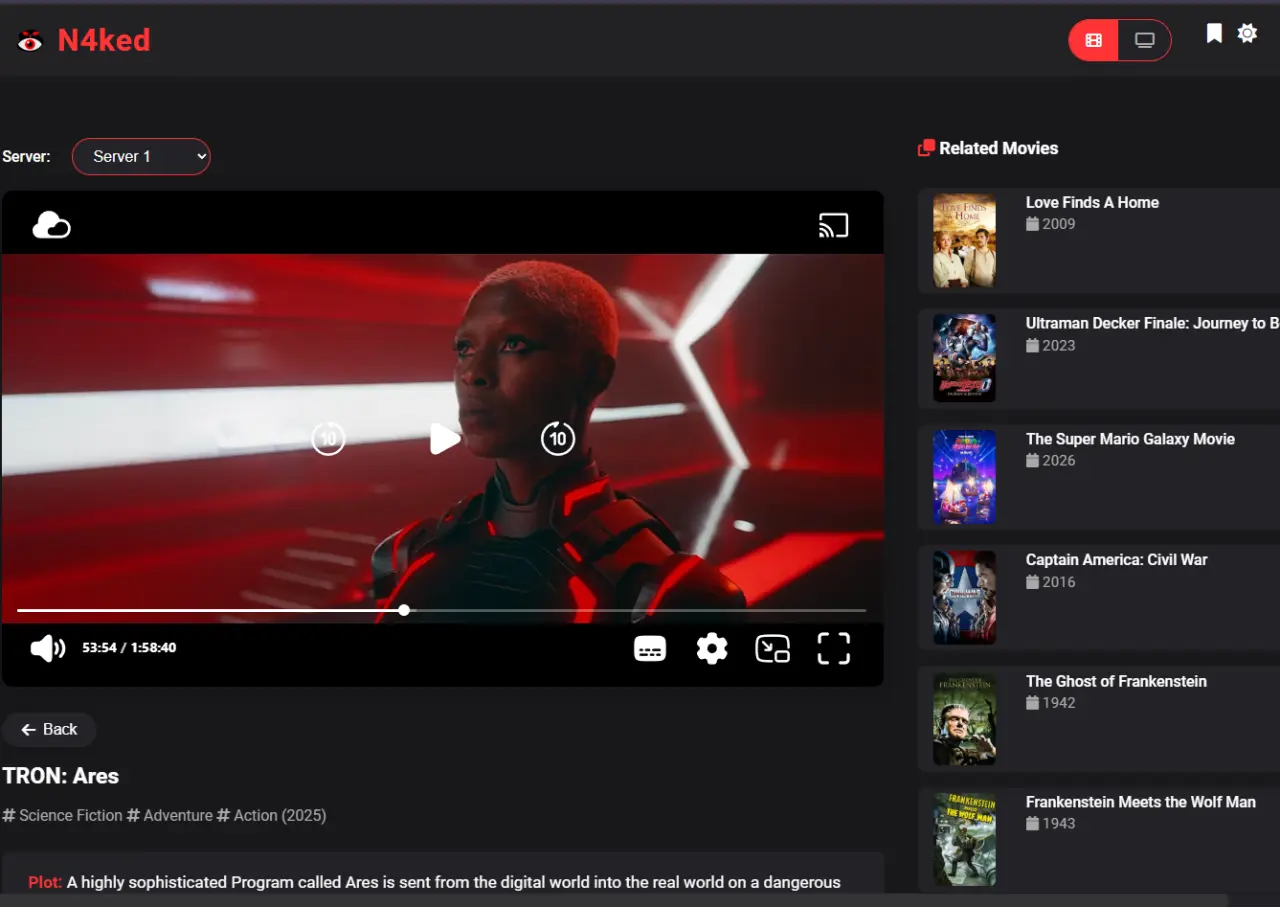Image resolution: width=1280 pixels, height=907 pixels.
Task: Click the cloud icon in player
Action: [51, 225]
